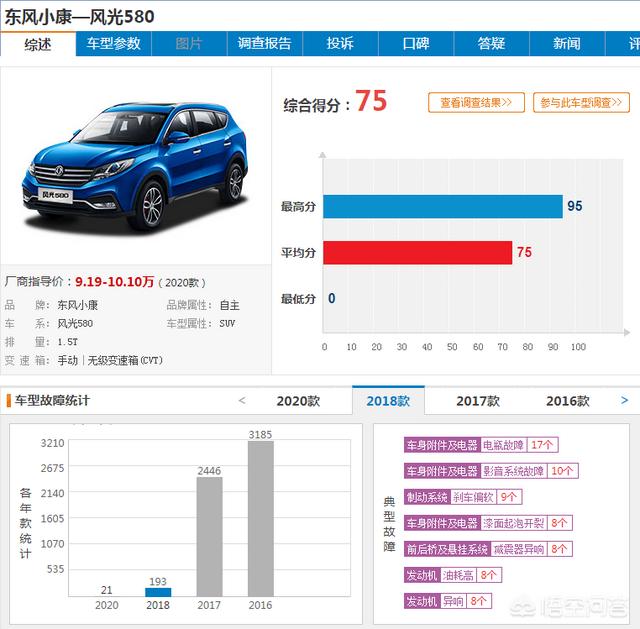Select the 口碑 tab
Screen dimensions: 640x629
click(x=416, y=43)
